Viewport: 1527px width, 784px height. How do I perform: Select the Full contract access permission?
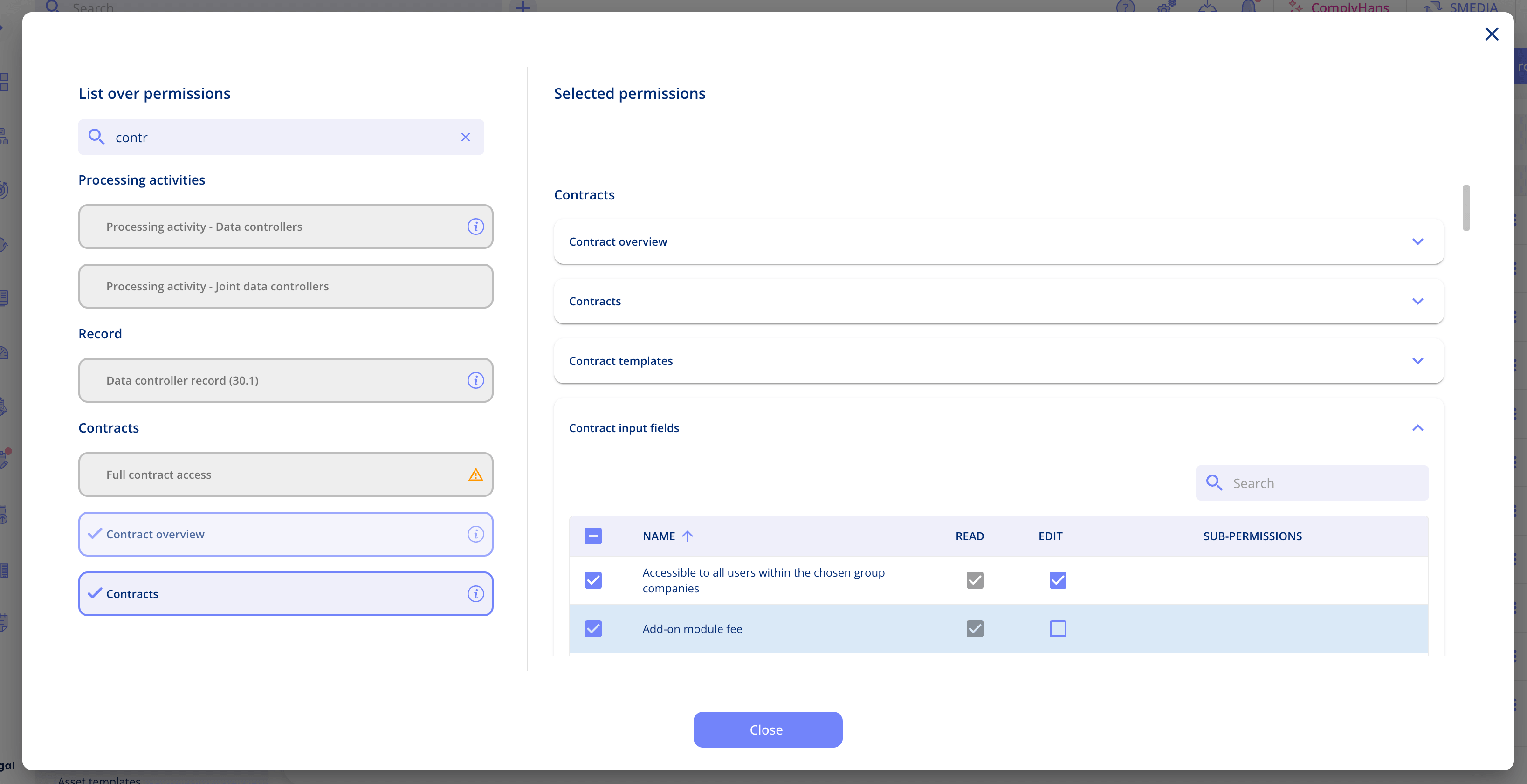coord(285,475)
